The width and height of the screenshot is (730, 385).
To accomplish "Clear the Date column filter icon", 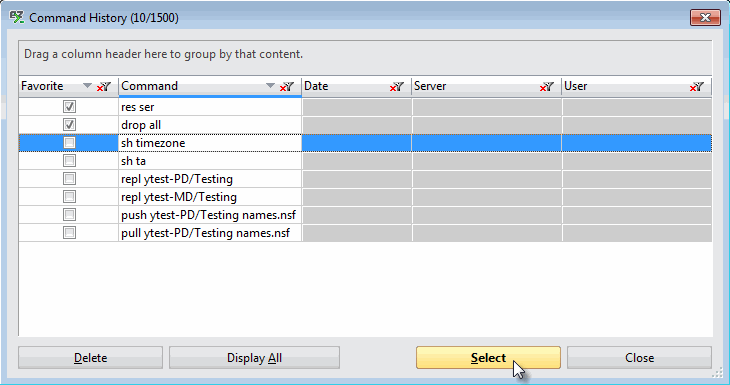I will [x=397, y=87].
